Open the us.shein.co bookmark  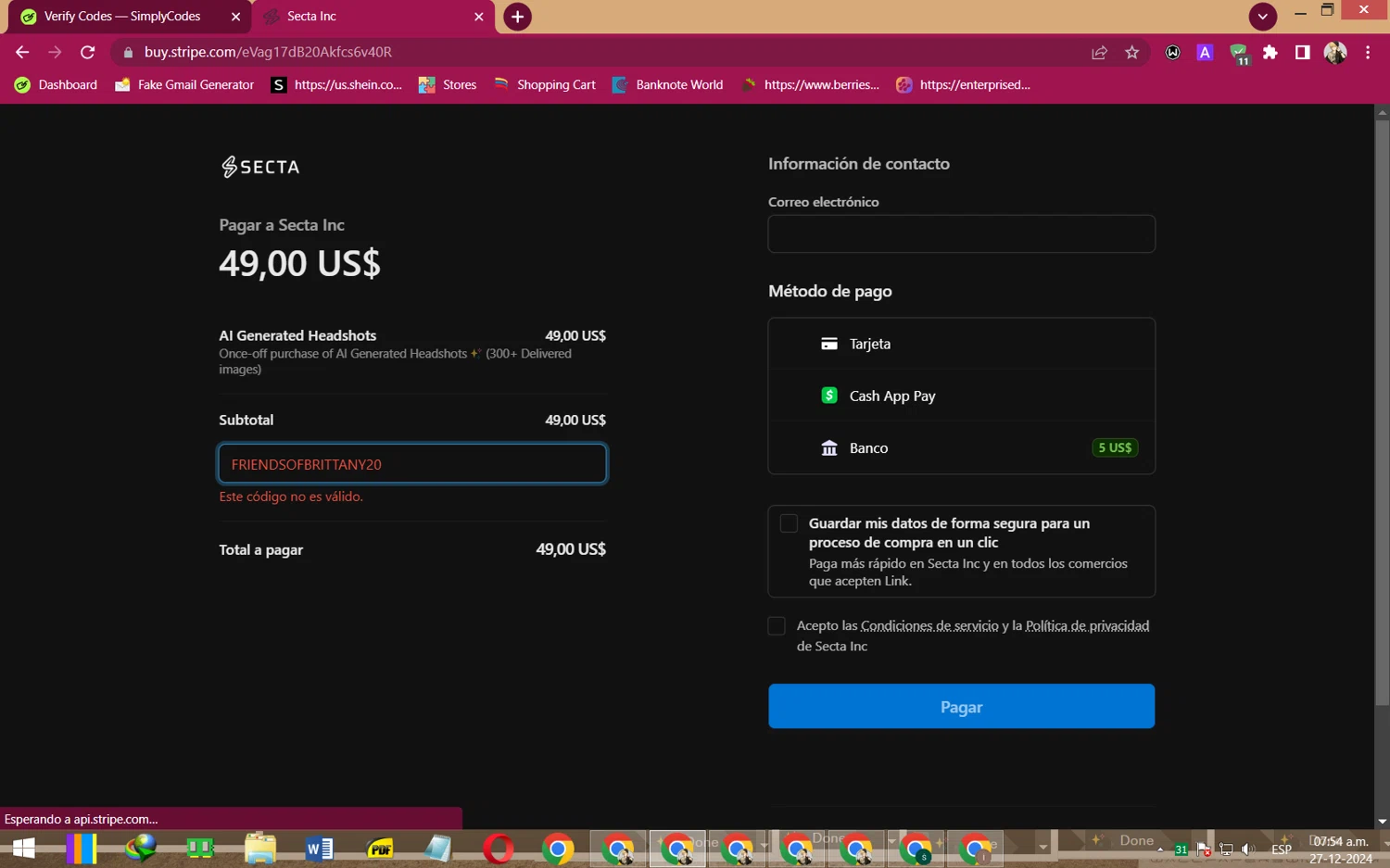(336, 84)
